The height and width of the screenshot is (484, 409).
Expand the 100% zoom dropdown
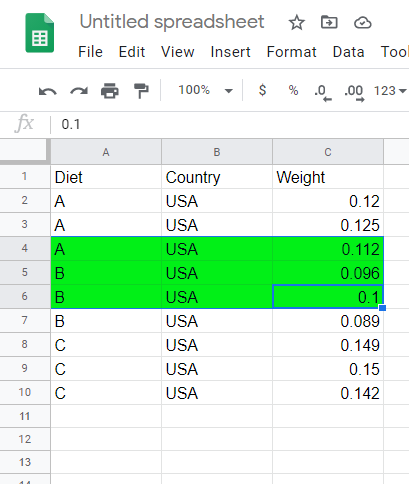click(x=205, y=90)
